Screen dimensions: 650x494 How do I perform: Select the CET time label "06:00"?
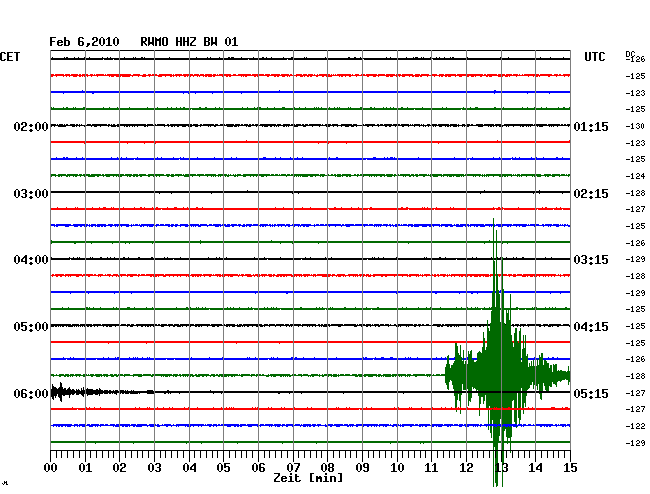coord(31,393)
